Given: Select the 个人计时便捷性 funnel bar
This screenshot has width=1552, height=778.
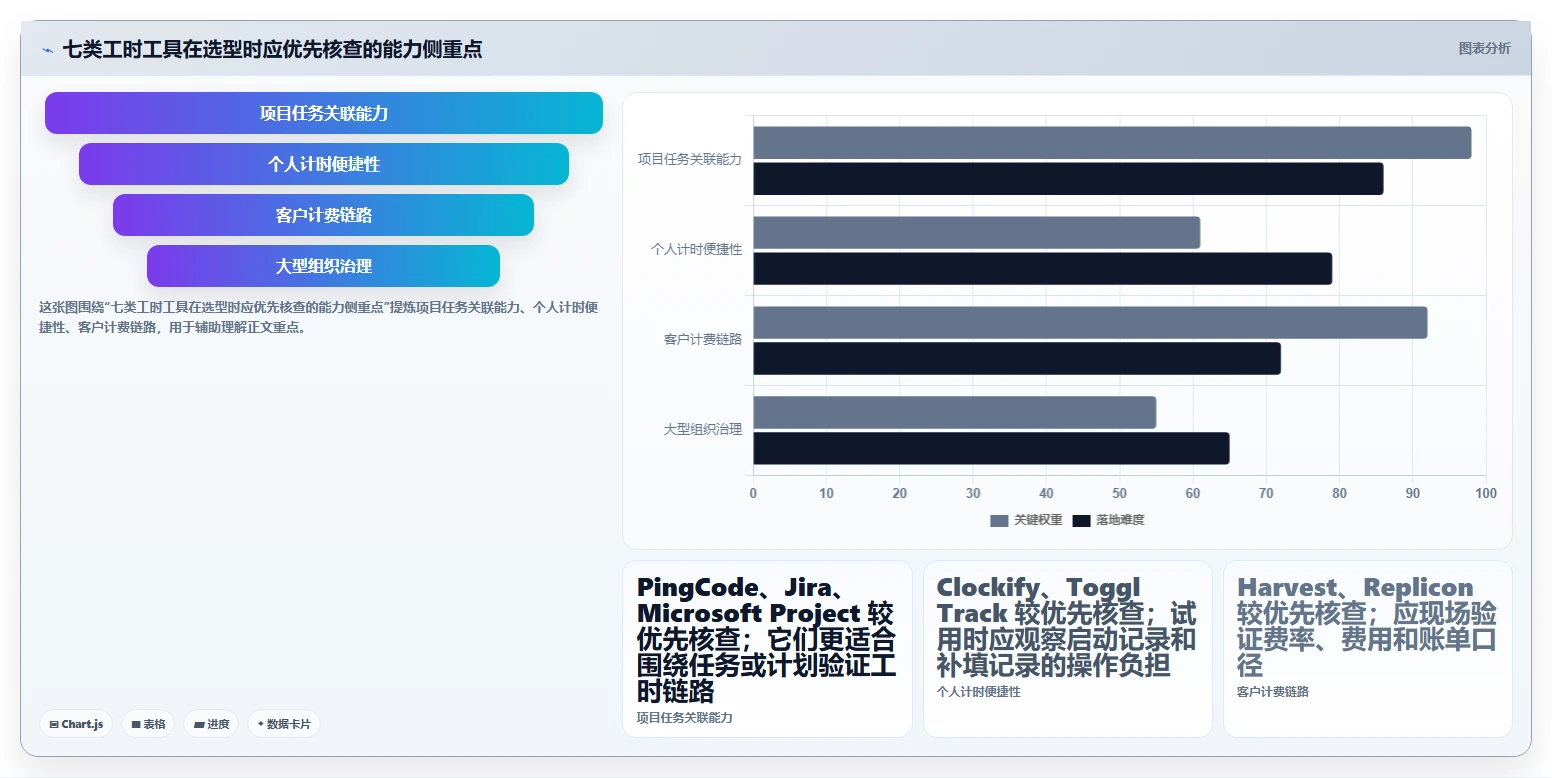Looking at the screenshot, I should click(324, 164).
